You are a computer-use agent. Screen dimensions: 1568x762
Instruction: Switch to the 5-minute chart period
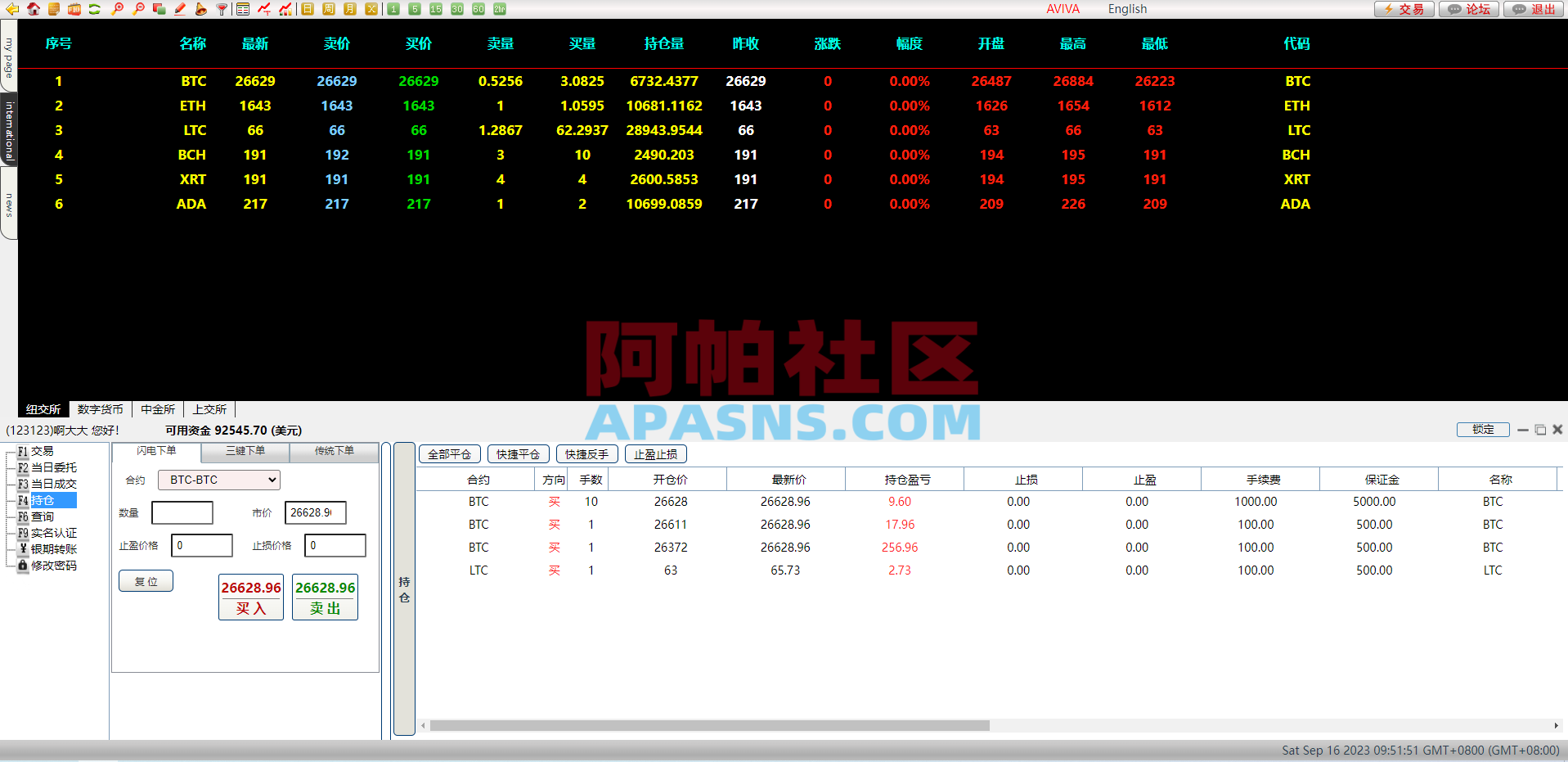(413, 9)
